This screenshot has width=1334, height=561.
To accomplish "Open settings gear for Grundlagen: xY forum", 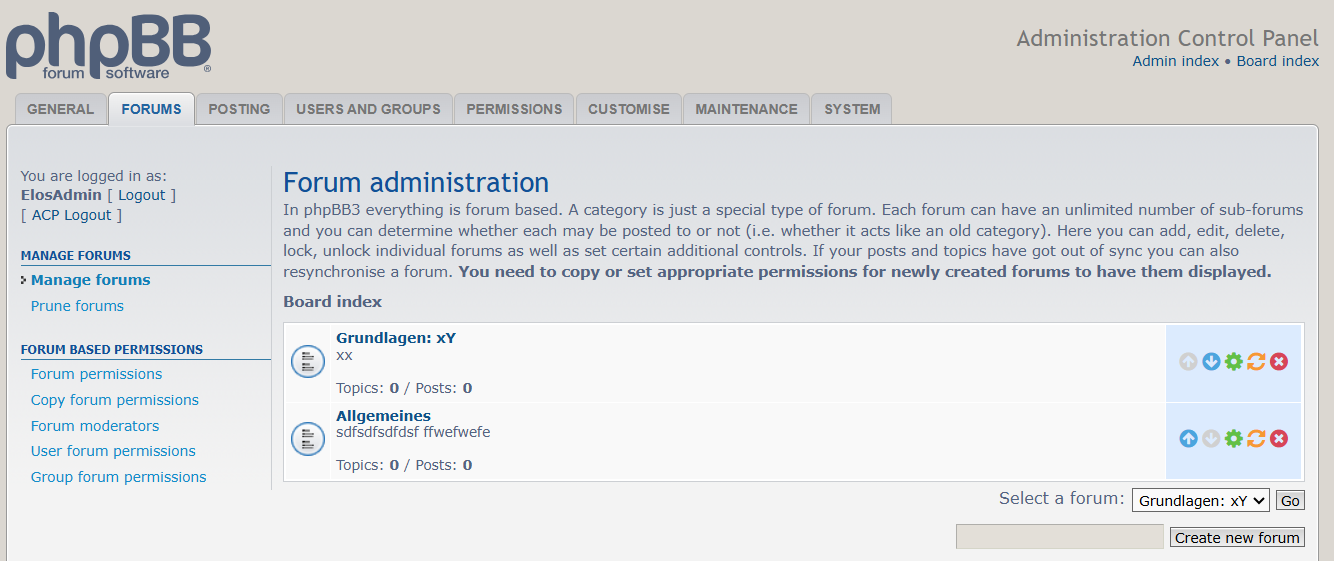I will point(1234,362).
